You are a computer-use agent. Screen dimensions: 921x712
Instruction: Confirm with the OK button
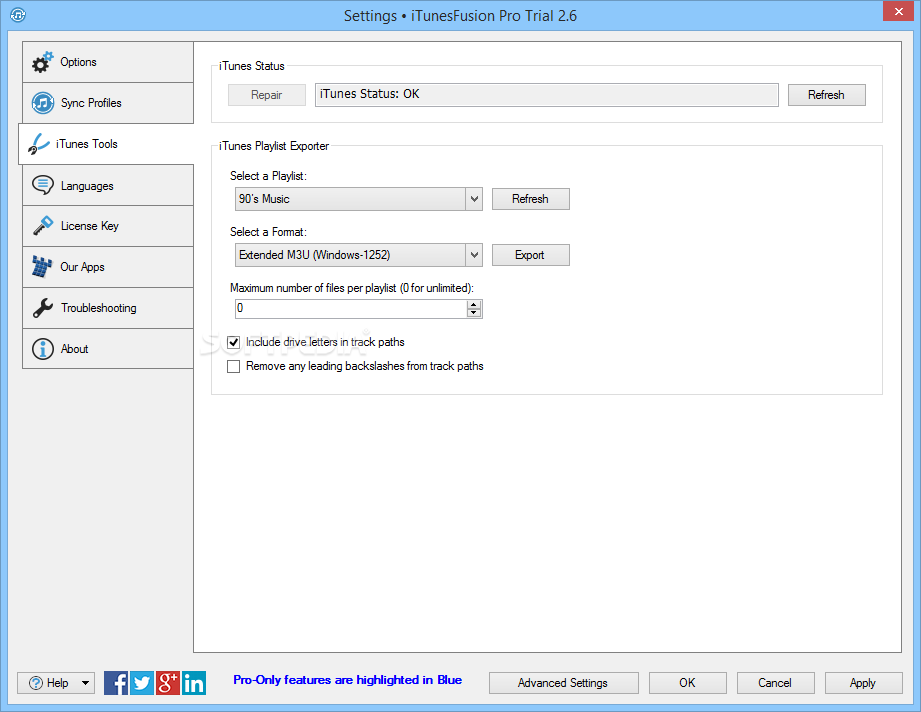coord(687,683)
